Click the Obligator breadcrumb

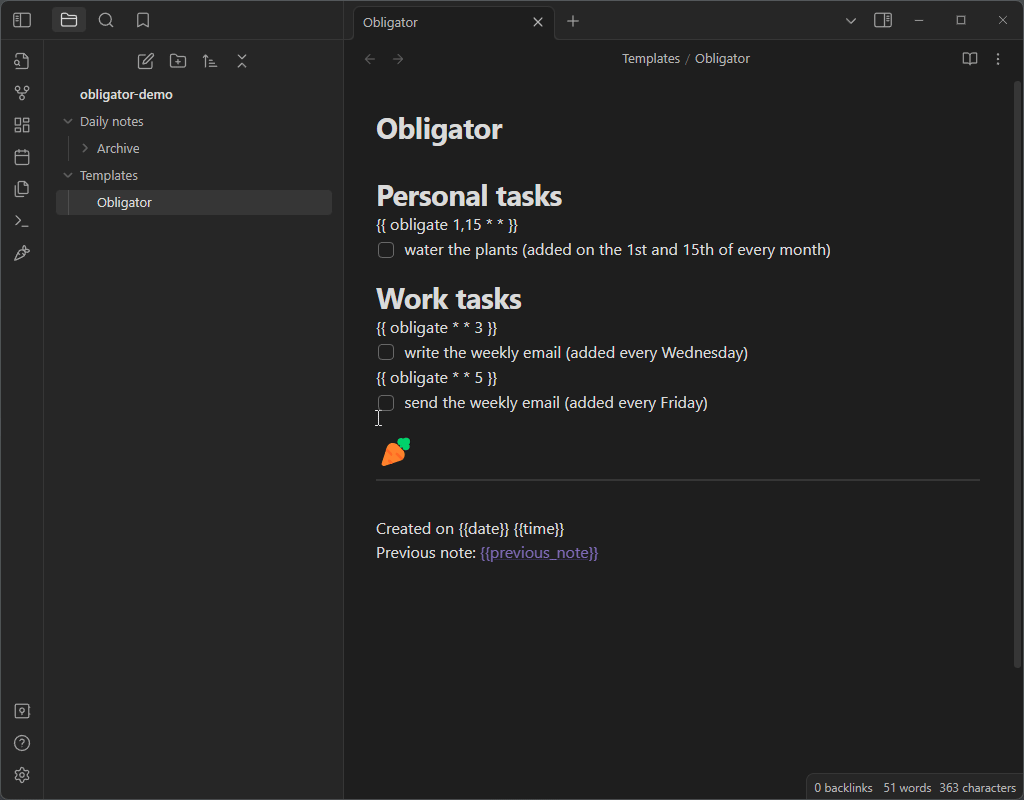click(722, 59)
